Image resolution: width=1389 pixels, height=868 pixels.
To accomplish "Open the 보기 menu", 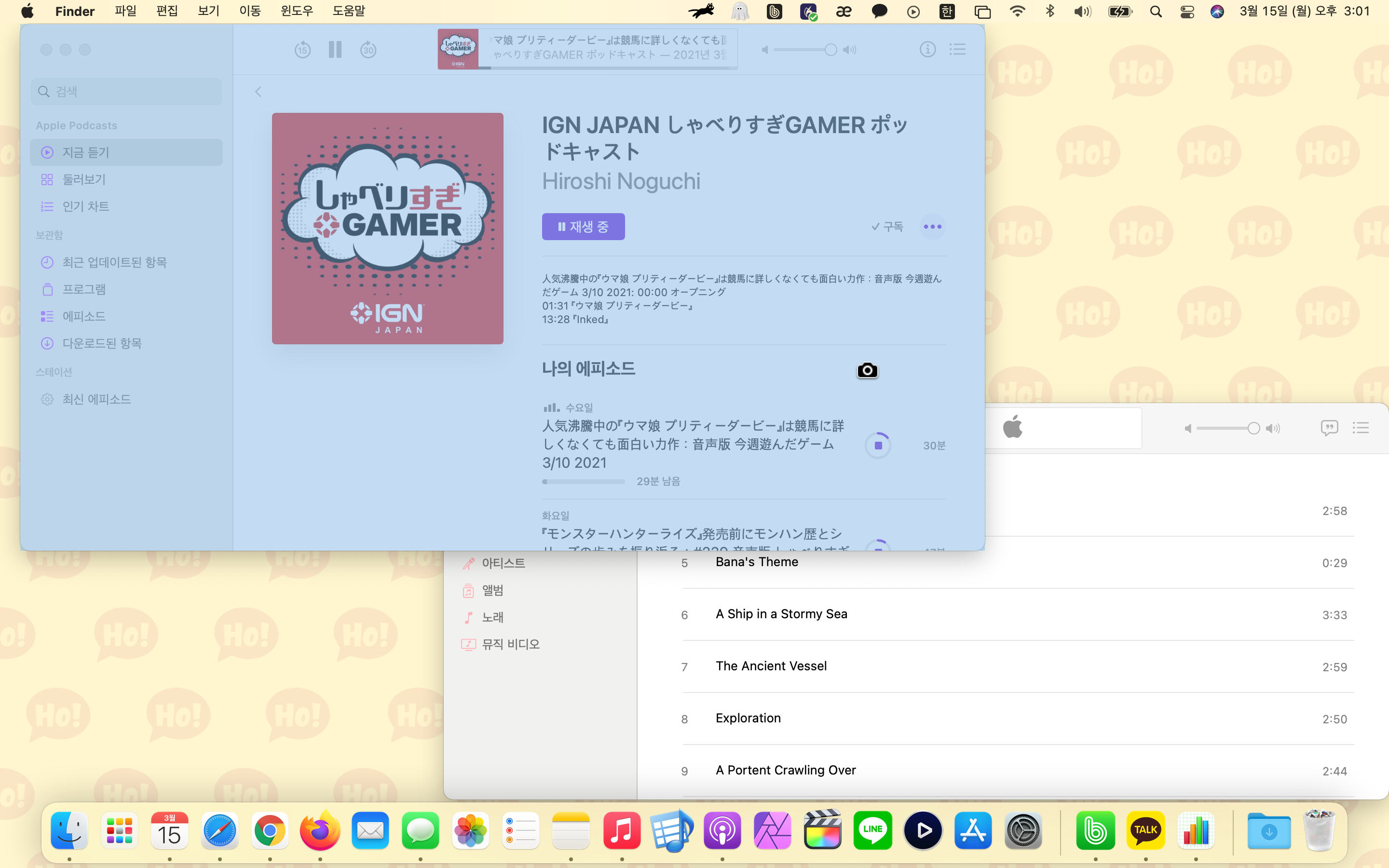I will pos(208,11).
